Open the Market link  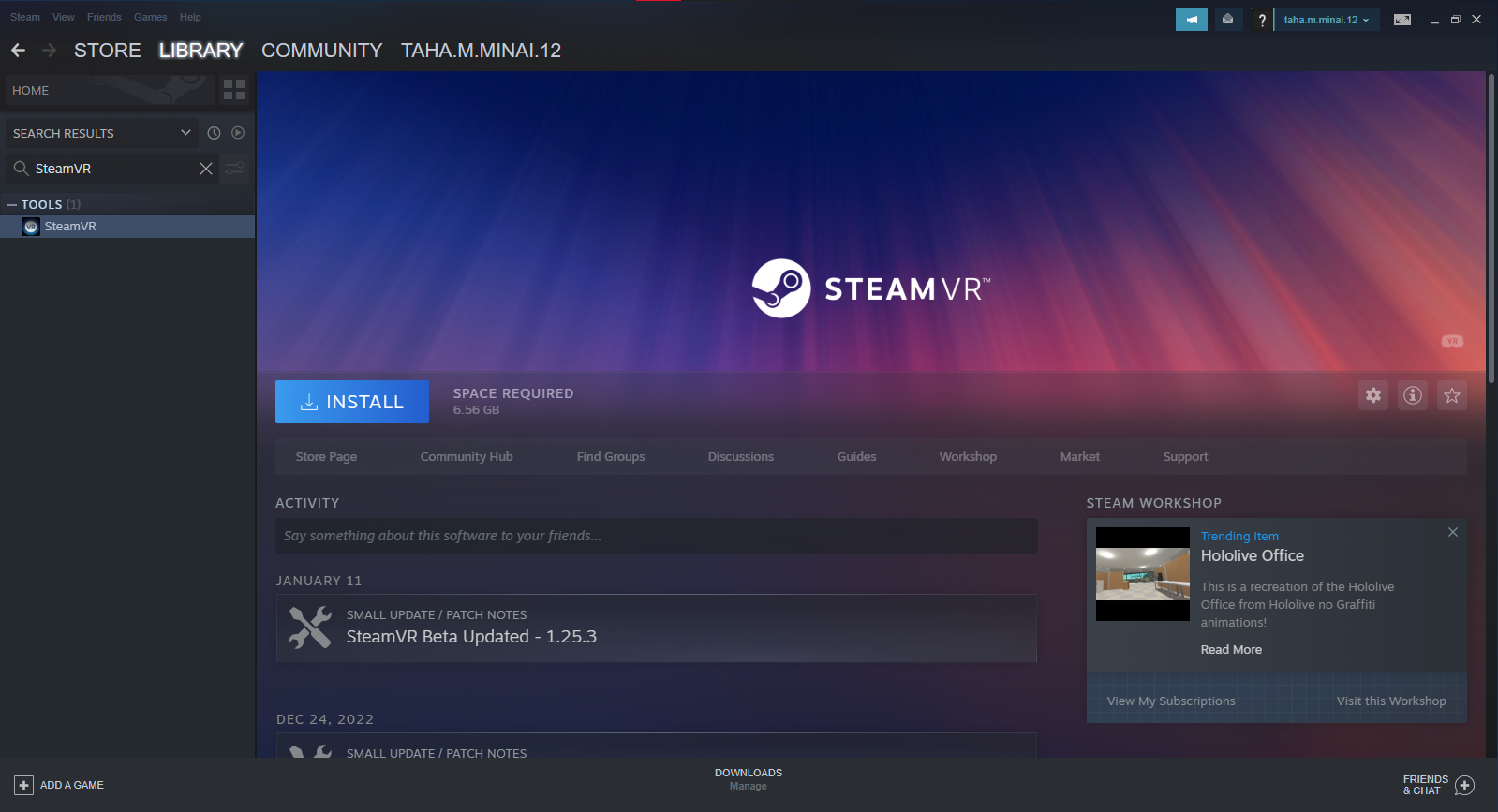(1080, 457)
